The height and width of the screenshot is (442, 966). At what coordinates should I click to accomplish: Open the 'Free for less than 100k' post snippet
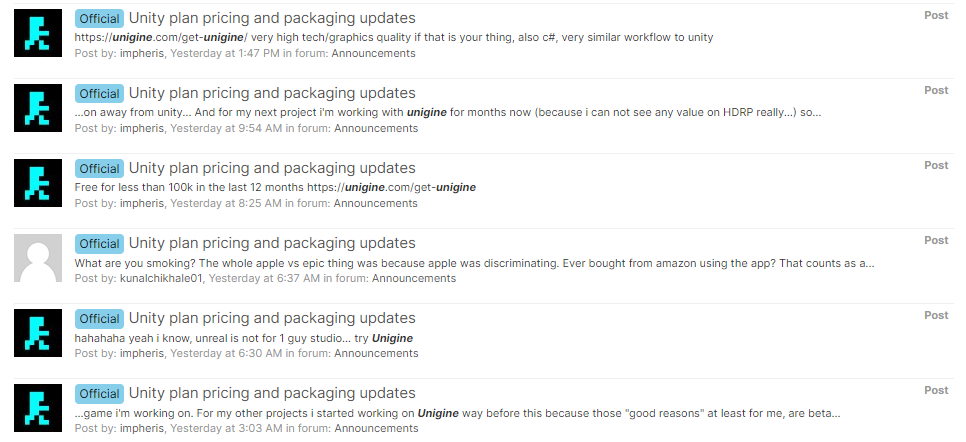point(275,187)
